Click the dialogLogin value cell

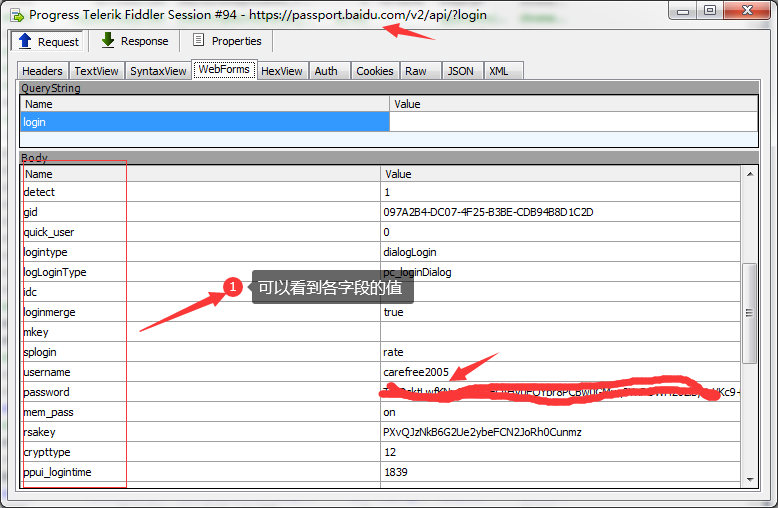561,252
